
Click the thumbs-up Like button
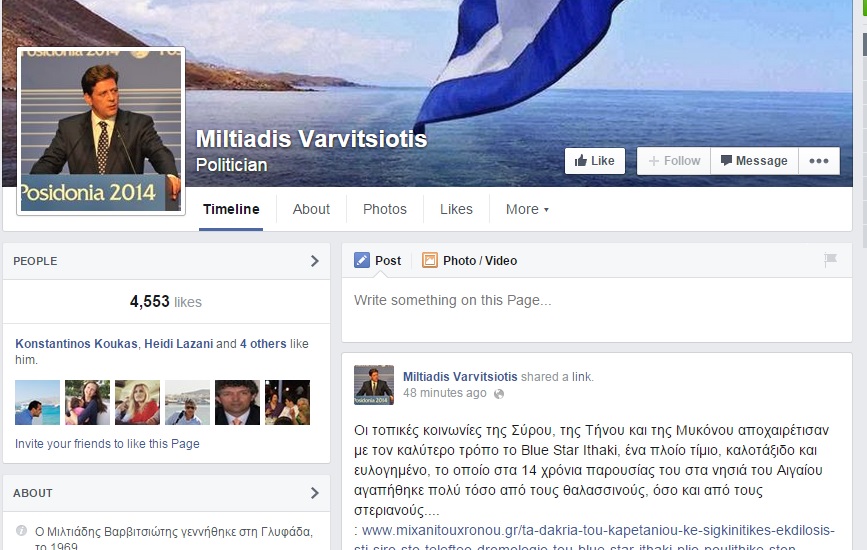point(594,161)
